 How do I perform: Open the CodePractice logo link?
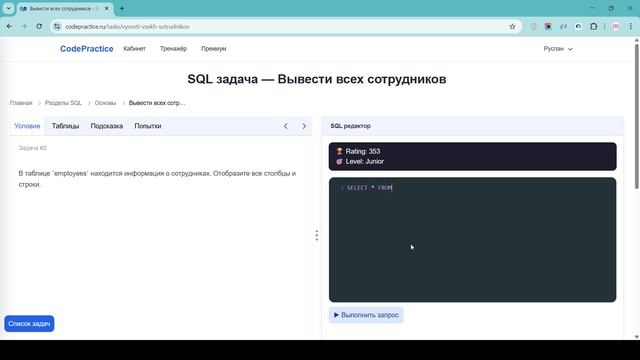[x=87, y=49]
